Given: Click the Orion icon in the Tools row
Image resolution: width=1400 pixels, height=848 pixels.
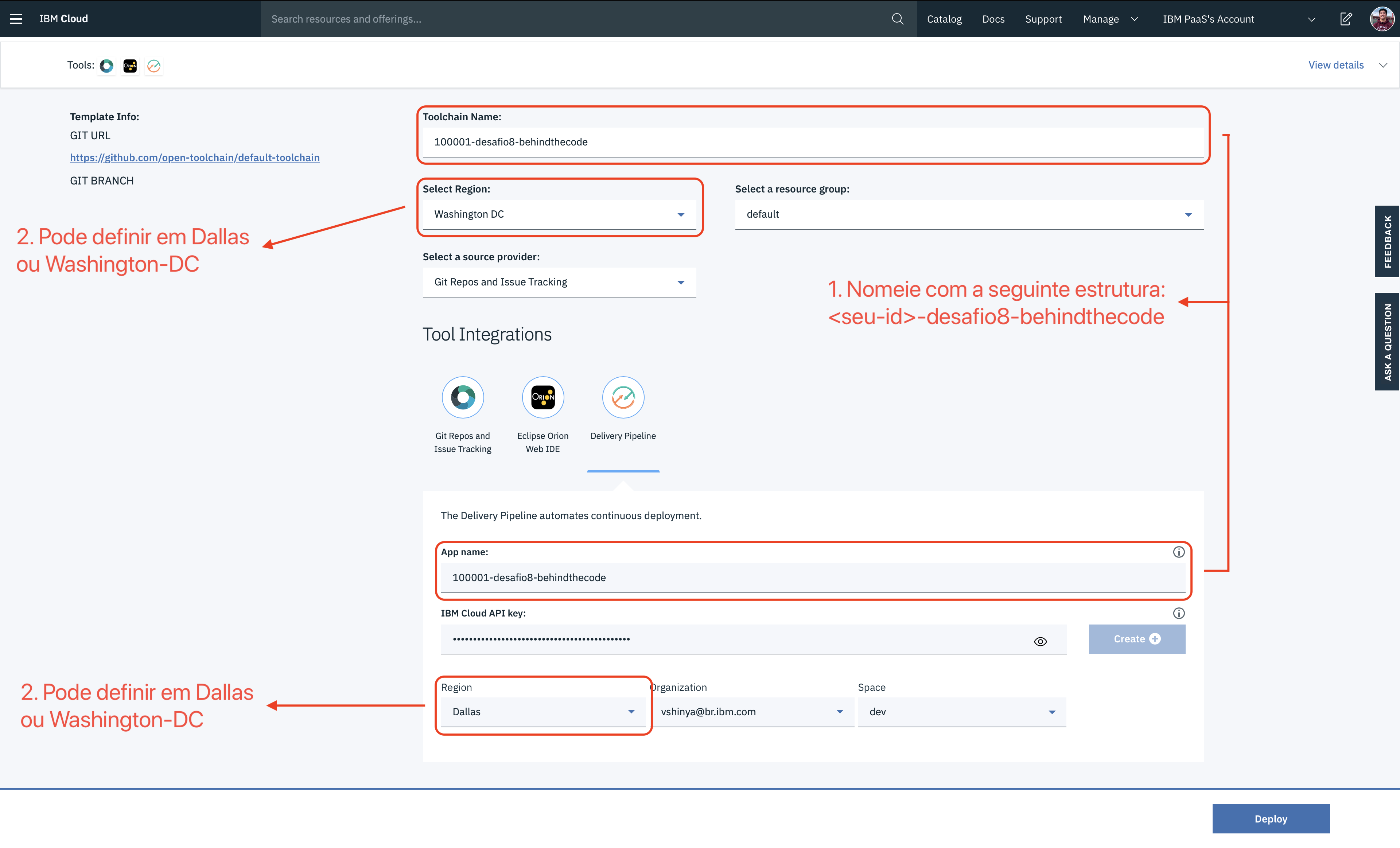Looking at the screenshot, I should click(130, 66).
